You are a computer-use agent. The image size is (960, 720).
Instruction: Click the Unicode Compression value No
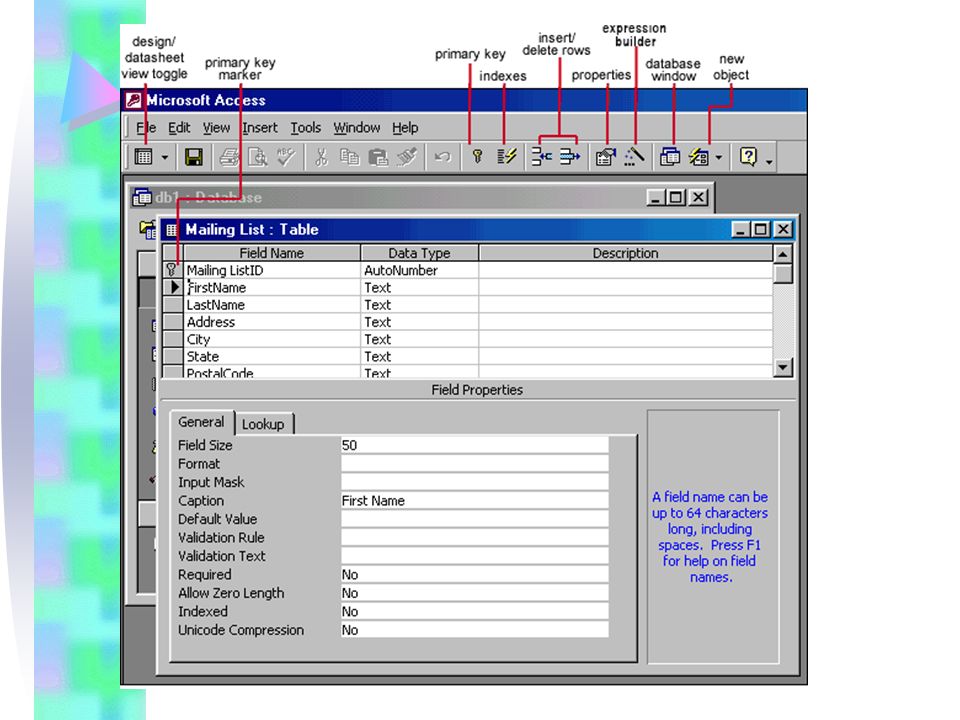[474, 630]
